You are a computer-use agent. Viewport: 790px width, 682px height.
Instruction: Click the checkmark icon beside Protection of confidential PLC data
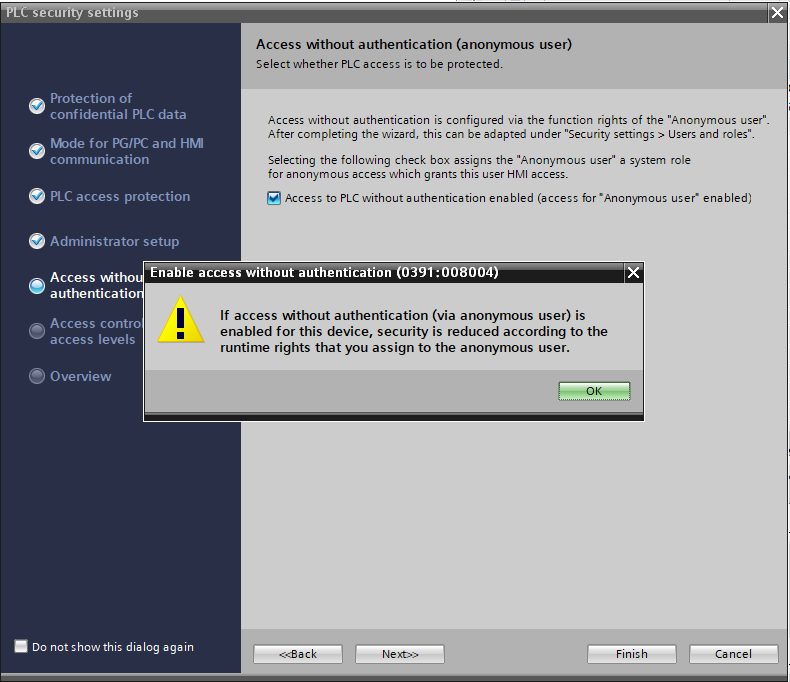coord(37,105)
